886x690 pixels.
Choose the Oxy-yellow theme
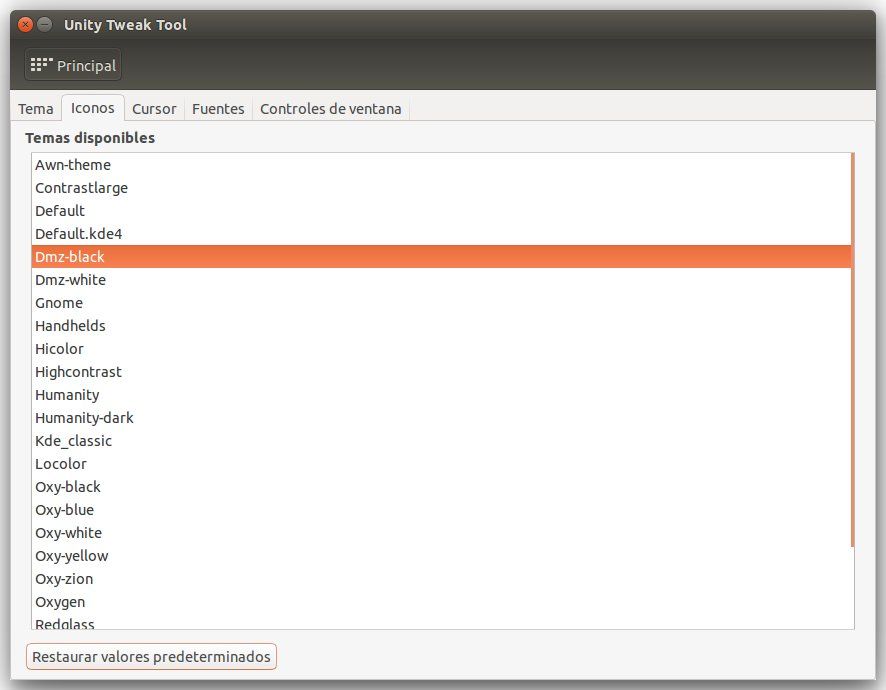441,556
